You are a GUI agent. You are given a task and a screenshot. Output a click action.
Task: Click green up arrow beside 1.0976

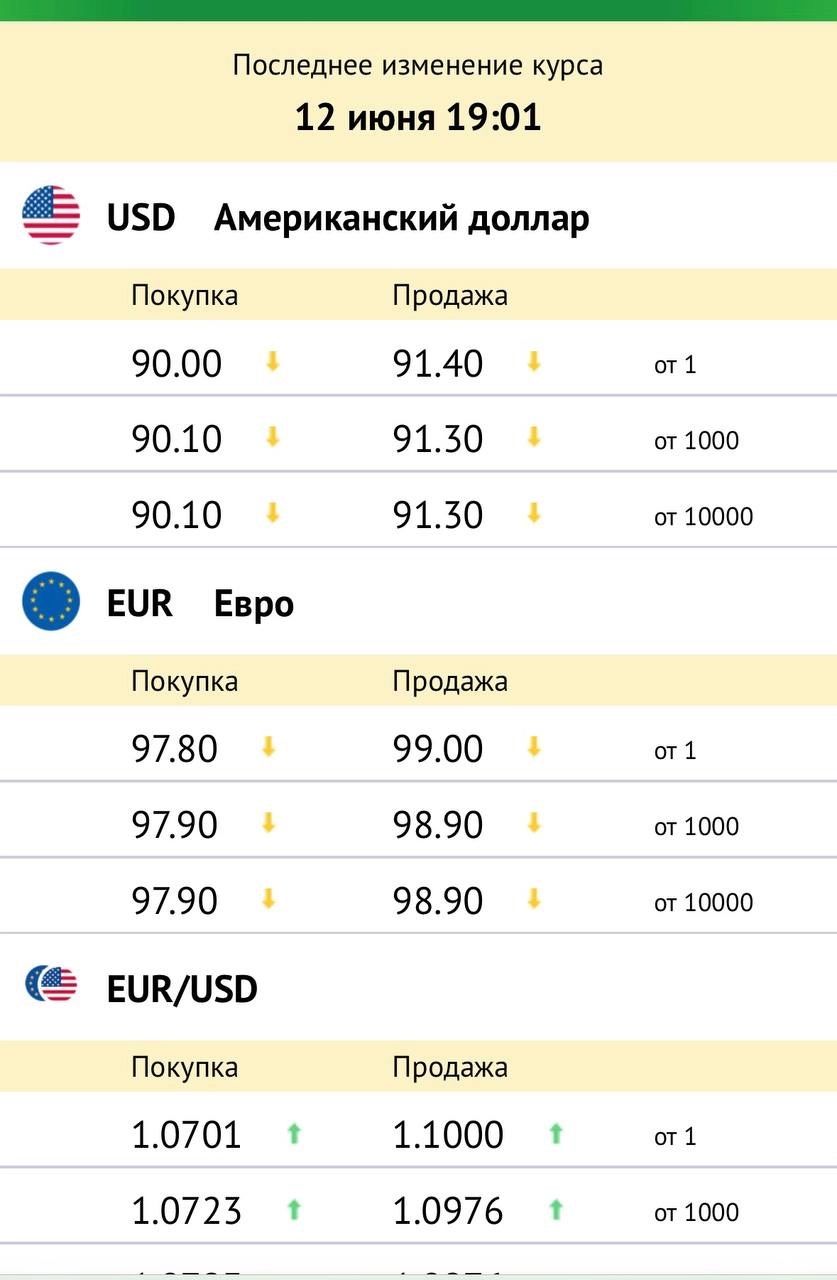[556, 1210]
